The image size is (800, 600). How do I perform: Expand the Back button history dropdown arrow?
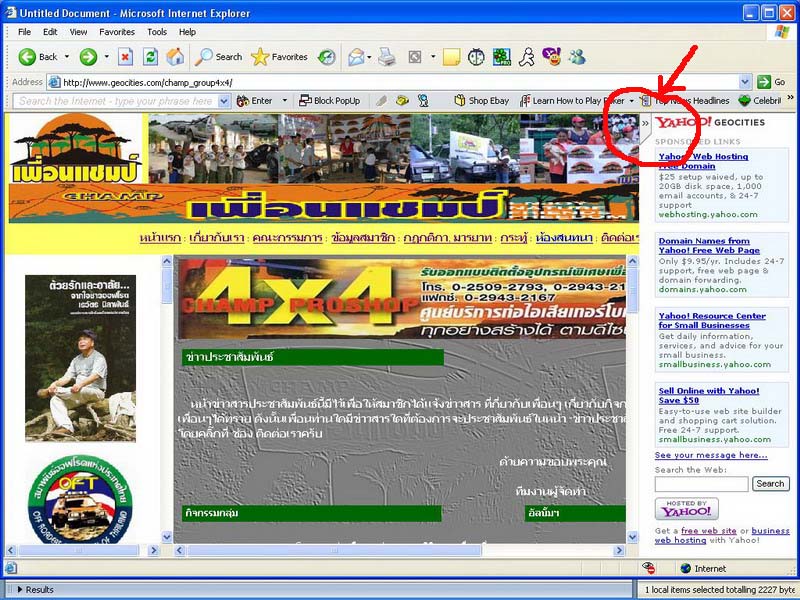[x=66, y=57]
